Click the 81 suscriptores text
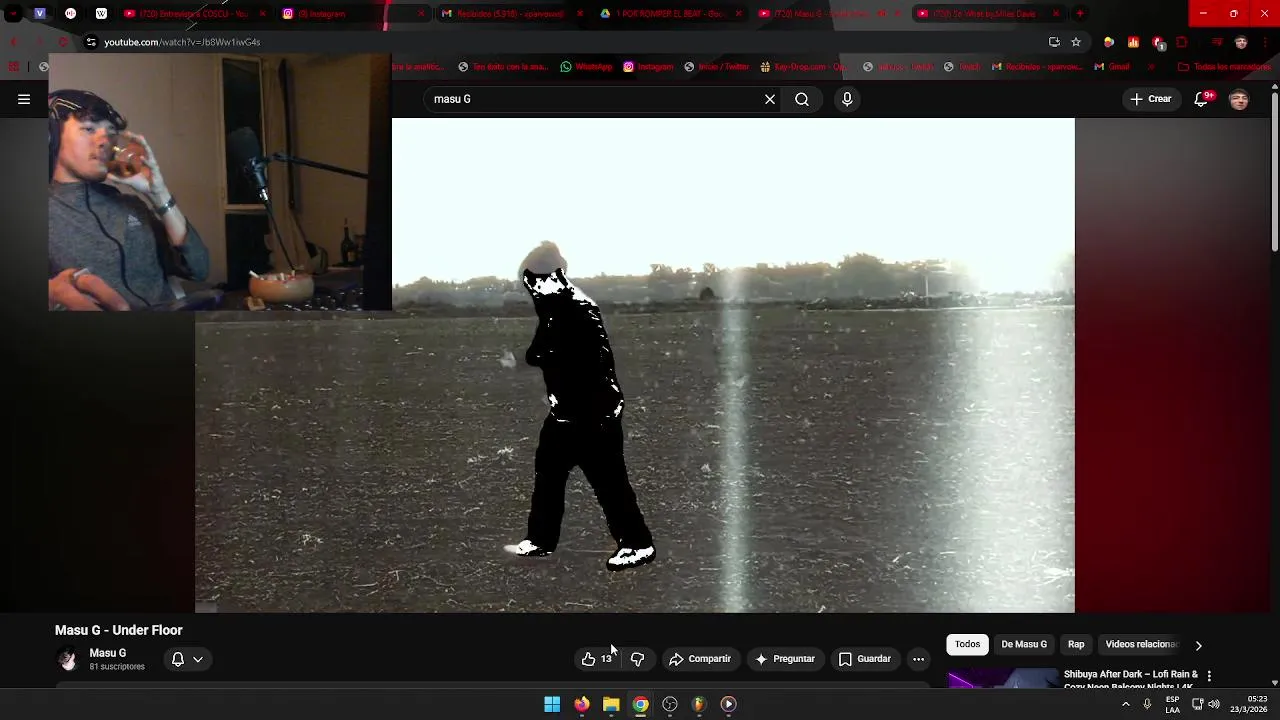This screenshot has height=720, width=1280. click(117, 667)
